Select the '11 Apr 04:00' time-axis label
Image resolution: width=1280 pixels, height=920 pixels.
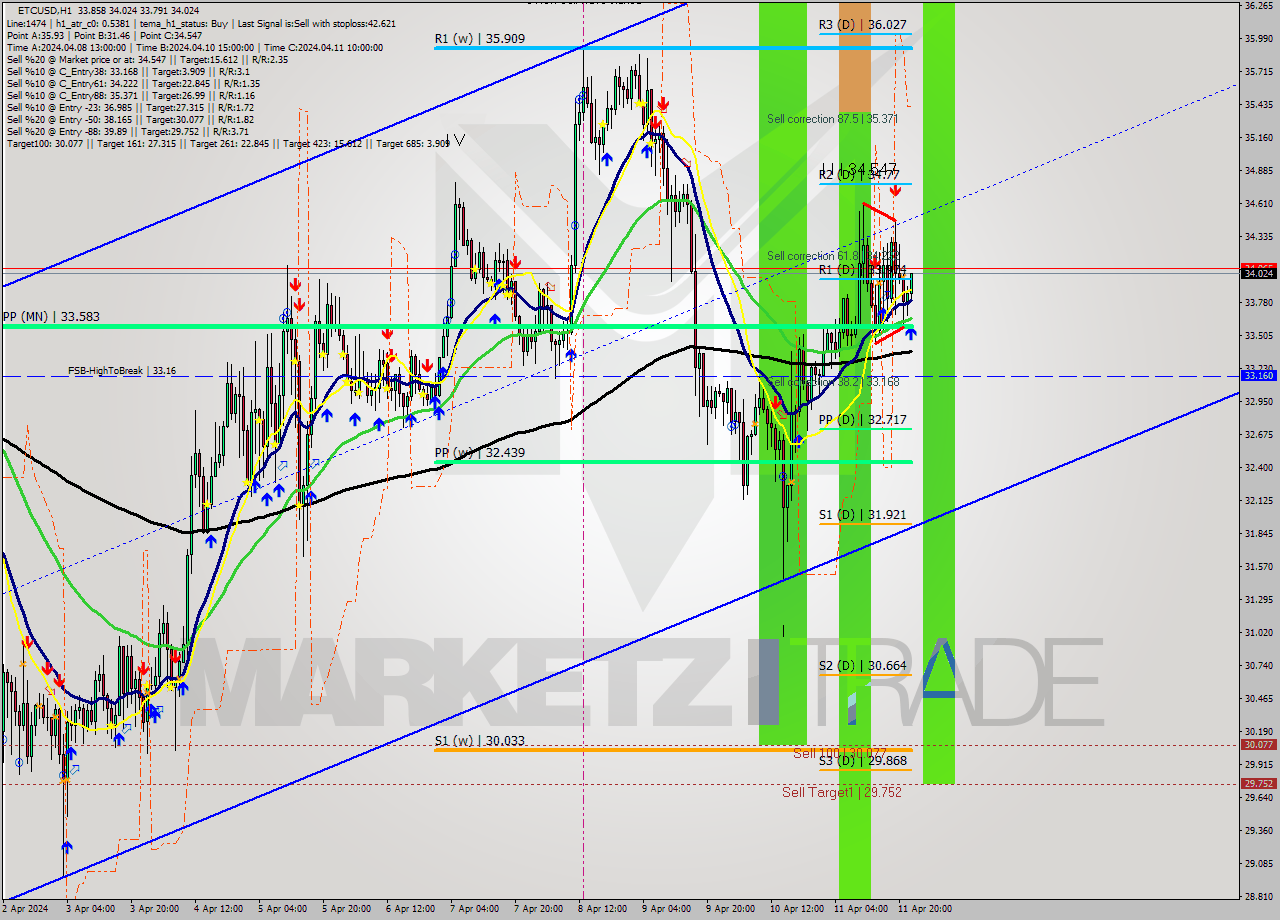coord(861,909)
